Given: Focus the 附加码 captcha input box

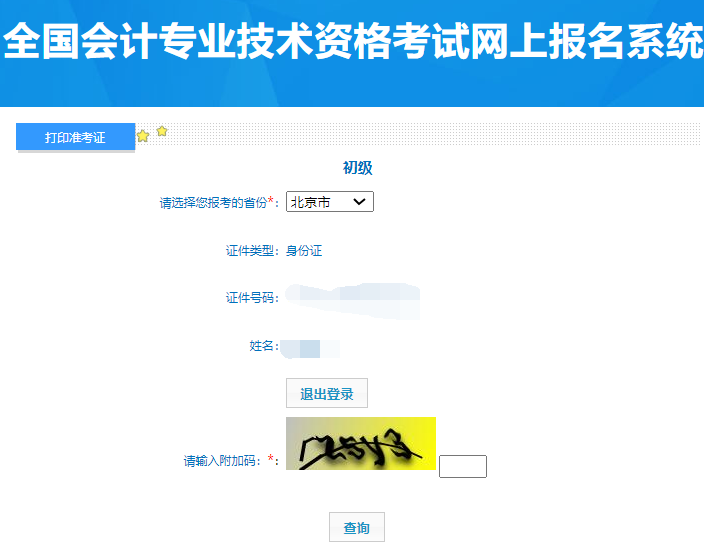Looking at the screenshot, I should point(463,466).
